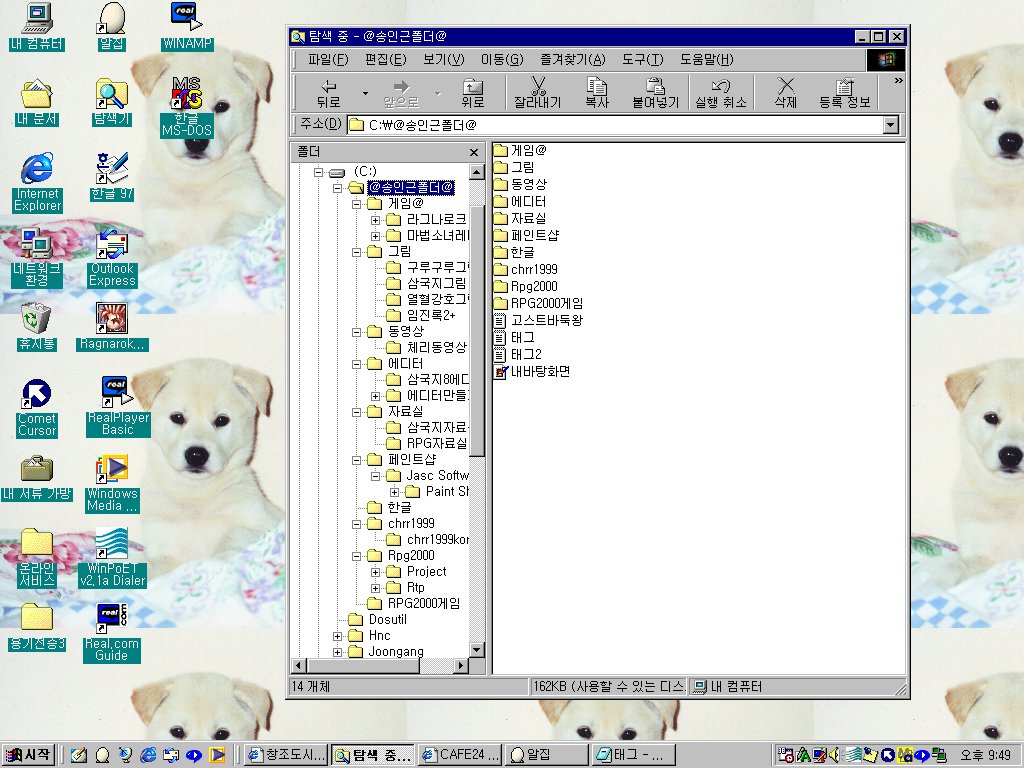Collapse the @송인근폴더@ tree node

click(337, 188)
